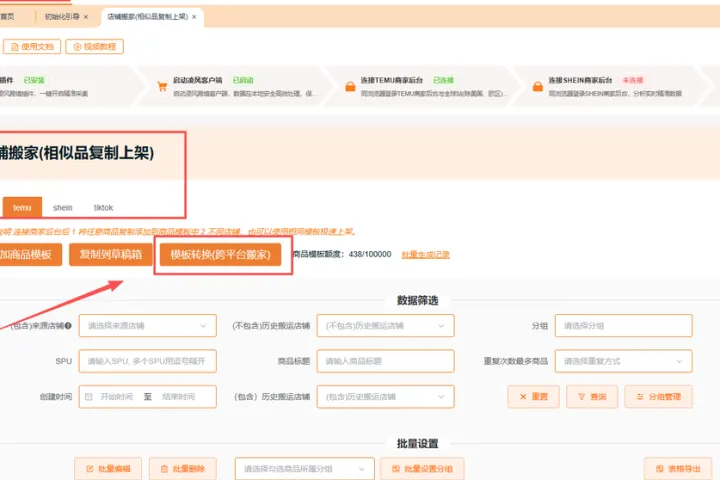Click the help icon beside (包含)来源店铺
This screenshot has width=720, height=480.
coord(68,326)
